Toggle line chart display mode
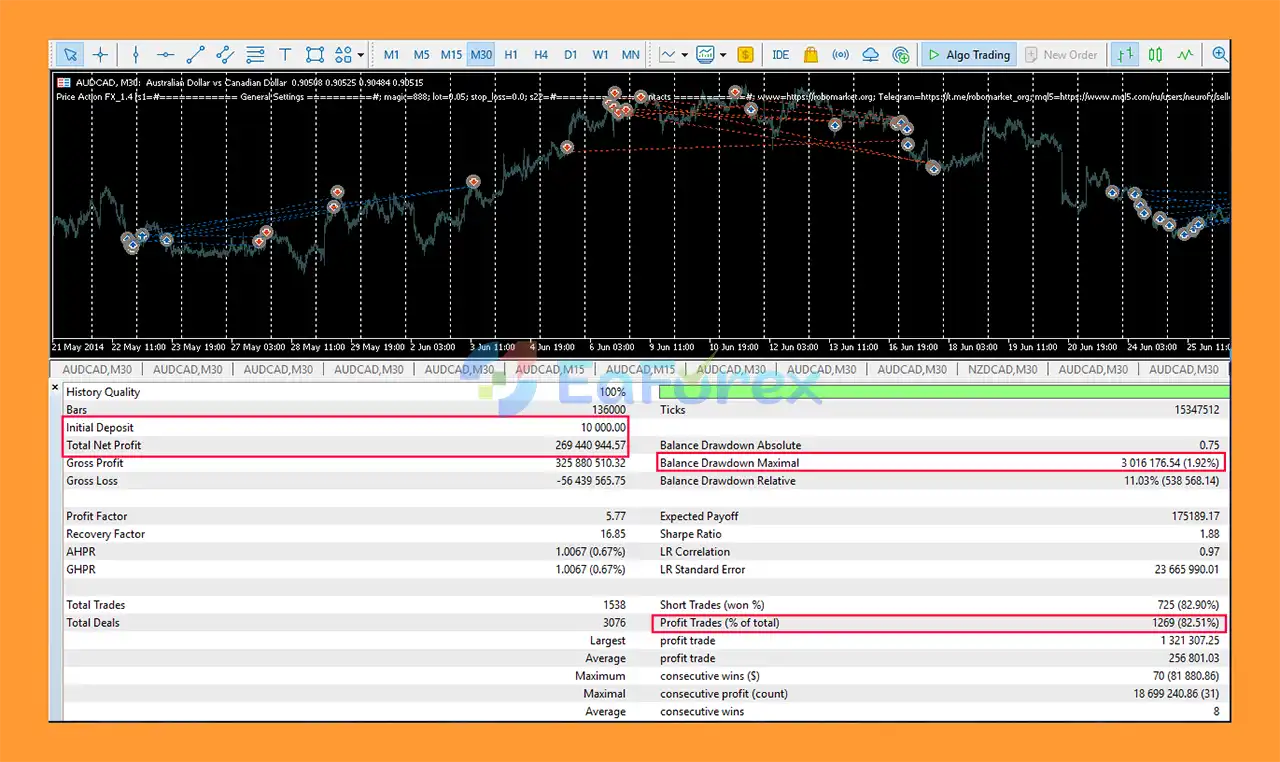 tap(1185, 54)
